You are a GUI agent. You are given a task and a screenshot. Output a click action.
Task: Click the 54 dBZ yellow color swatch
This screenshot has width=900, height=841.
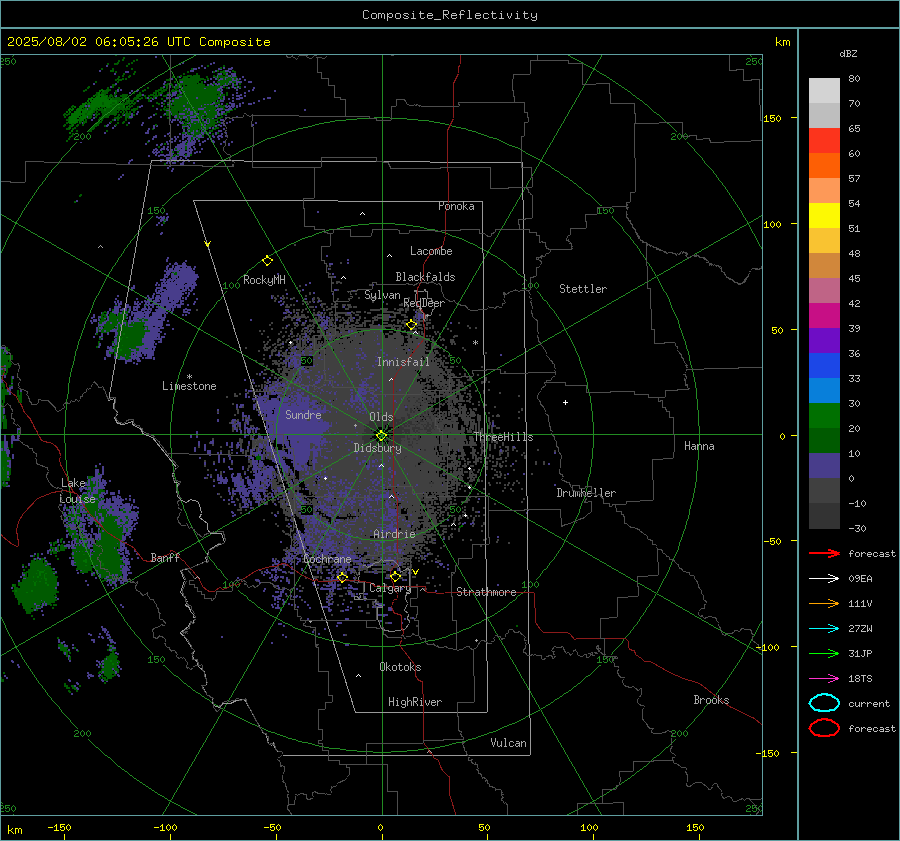coord(824,215)
